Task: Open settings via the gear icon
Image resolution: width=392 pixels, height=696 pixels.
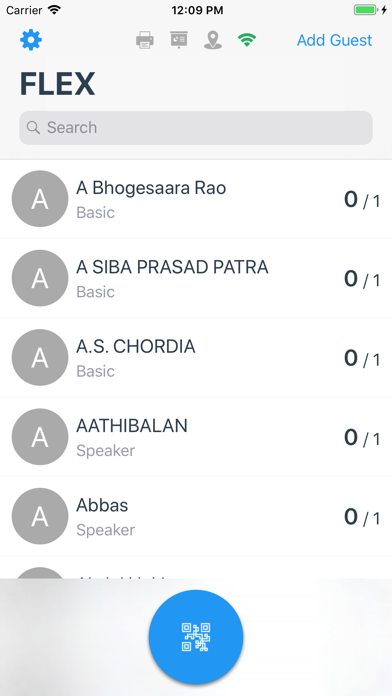Action: click(x=31, y=40)
